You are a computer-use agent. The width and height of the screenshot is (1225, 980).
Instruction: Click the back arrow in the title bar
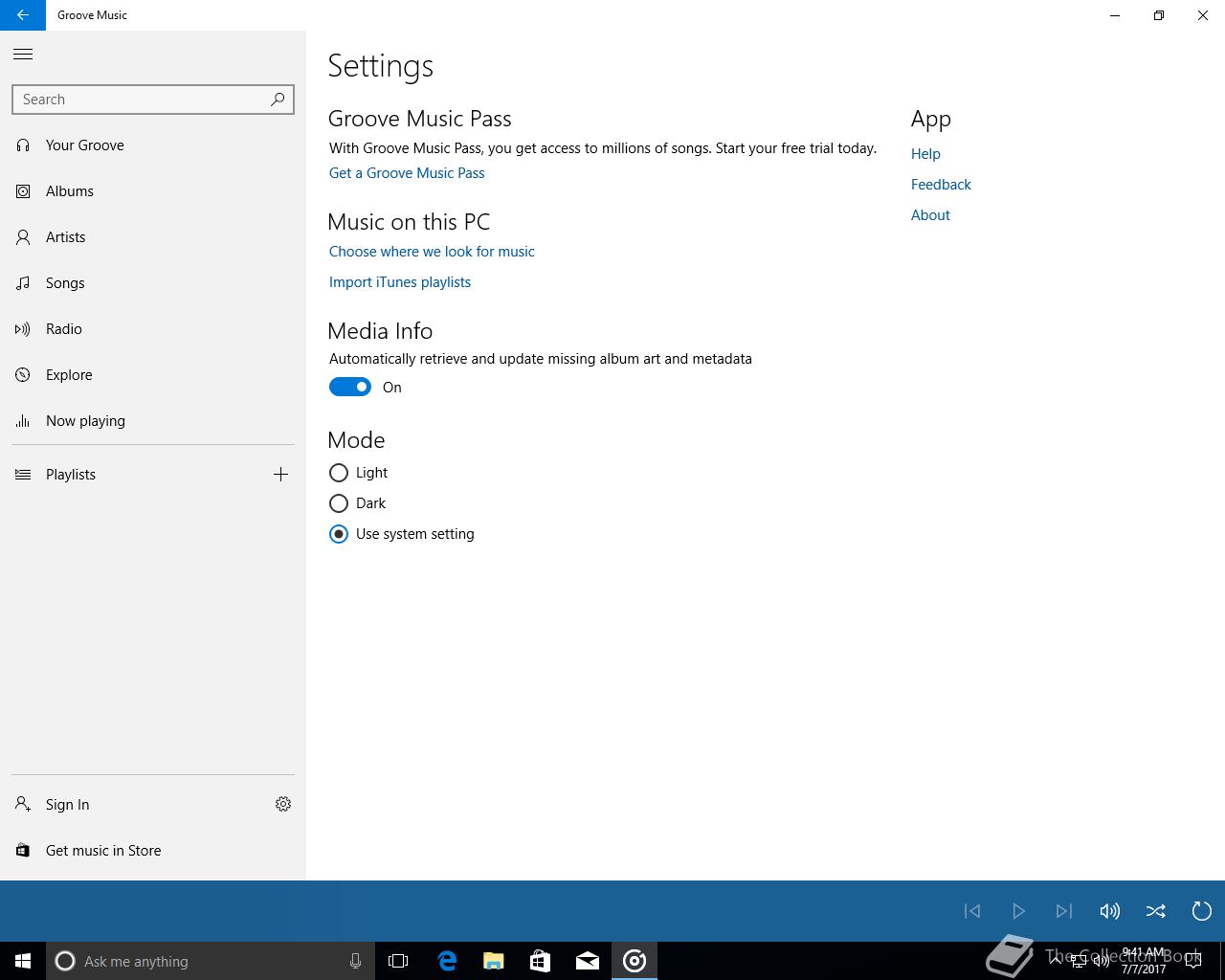[23, 15]
